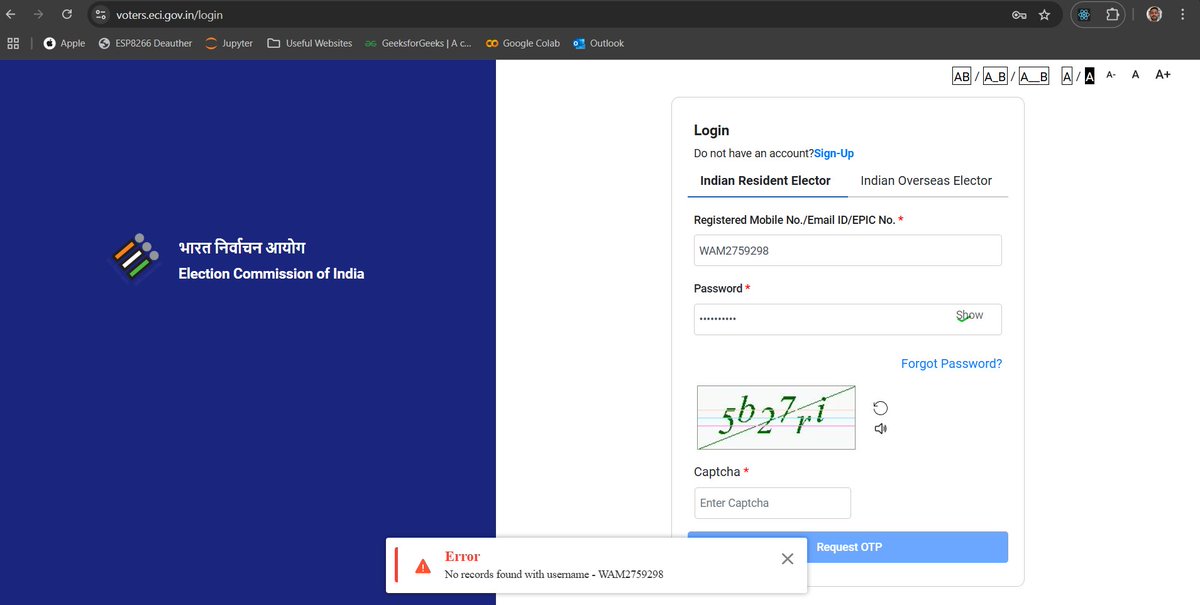The width and height of the screenshot is (1200, 605).
Task: Click the 'No records found with username' message
Action: point(554,574)
